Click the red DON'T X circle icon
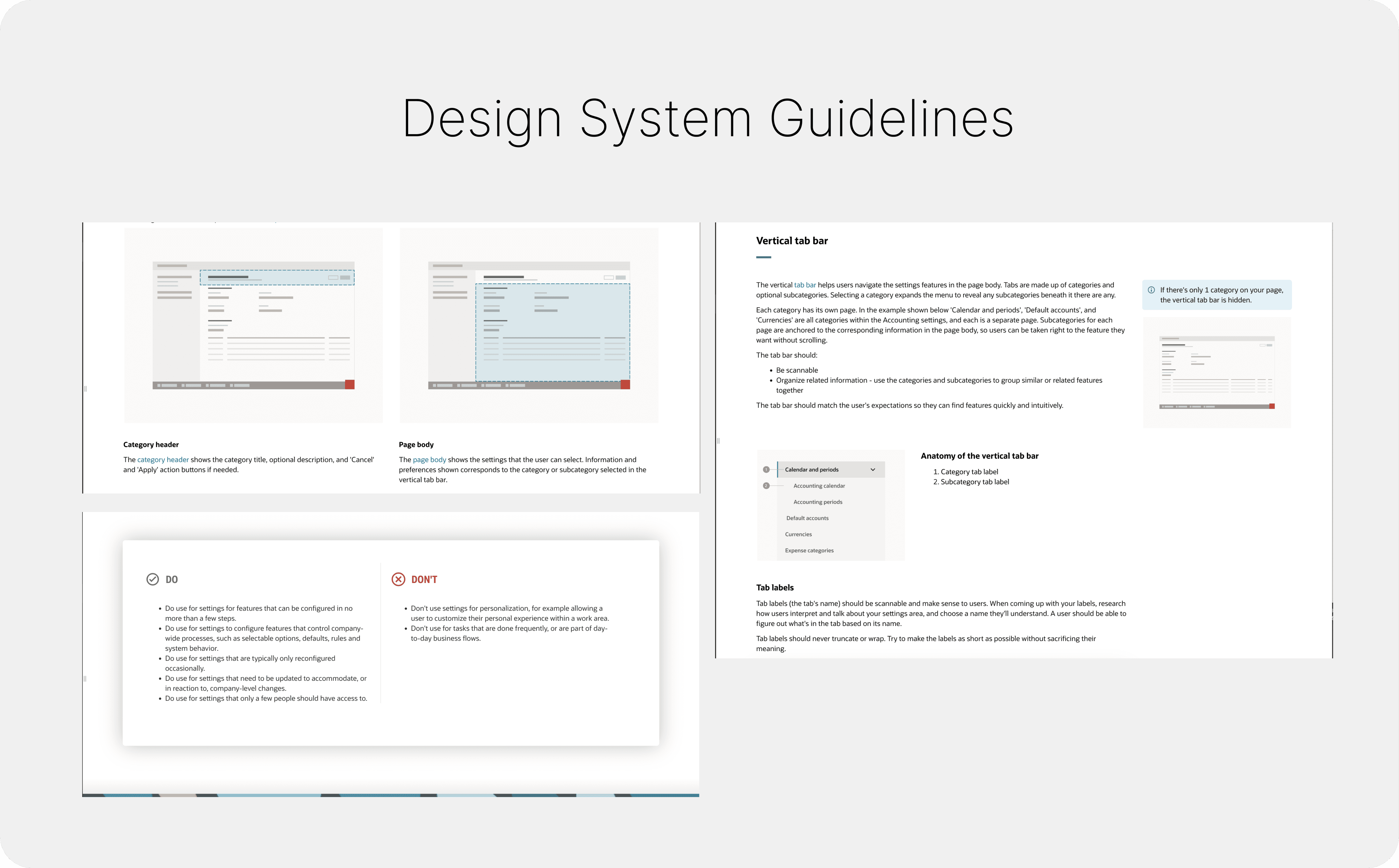The height and width of the screenshot is (868, 1399). click(398, 579)
